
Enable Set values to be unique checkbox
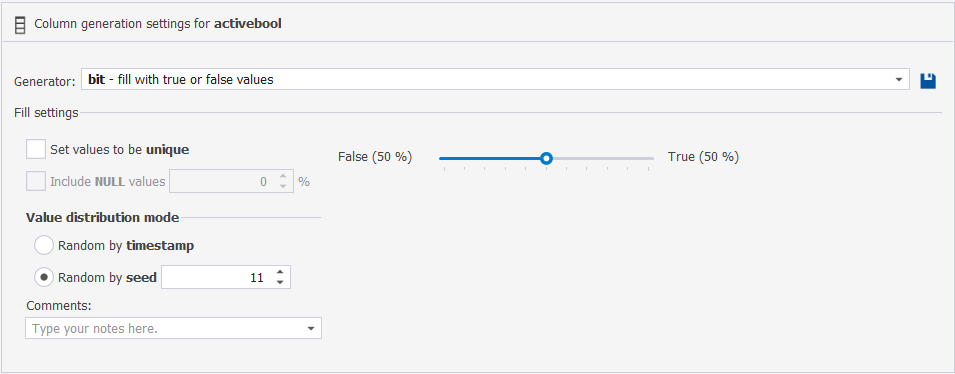36,149
